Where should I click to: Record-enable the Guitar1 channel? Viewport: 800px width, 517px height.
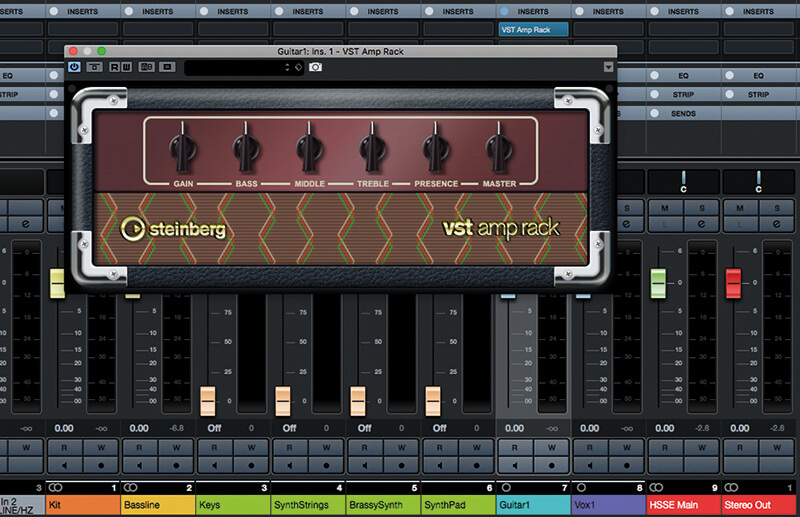click(552, 465)
